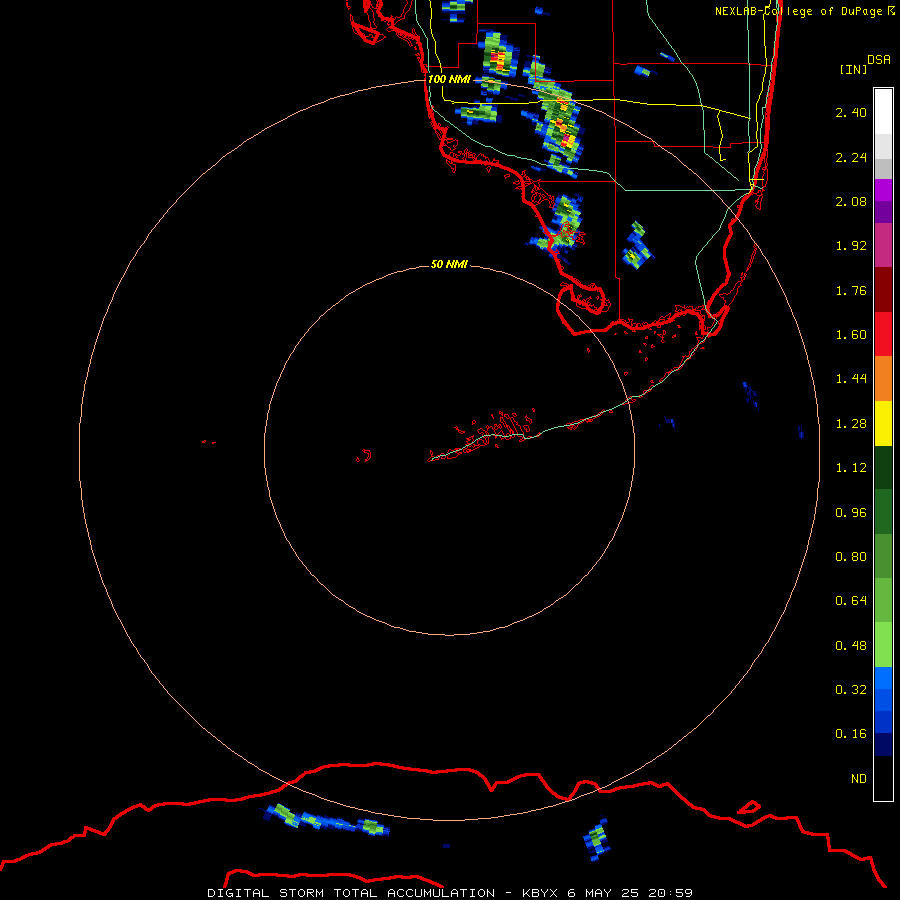Click the DSA product label
900x900 pixels.
pos(879,60)
